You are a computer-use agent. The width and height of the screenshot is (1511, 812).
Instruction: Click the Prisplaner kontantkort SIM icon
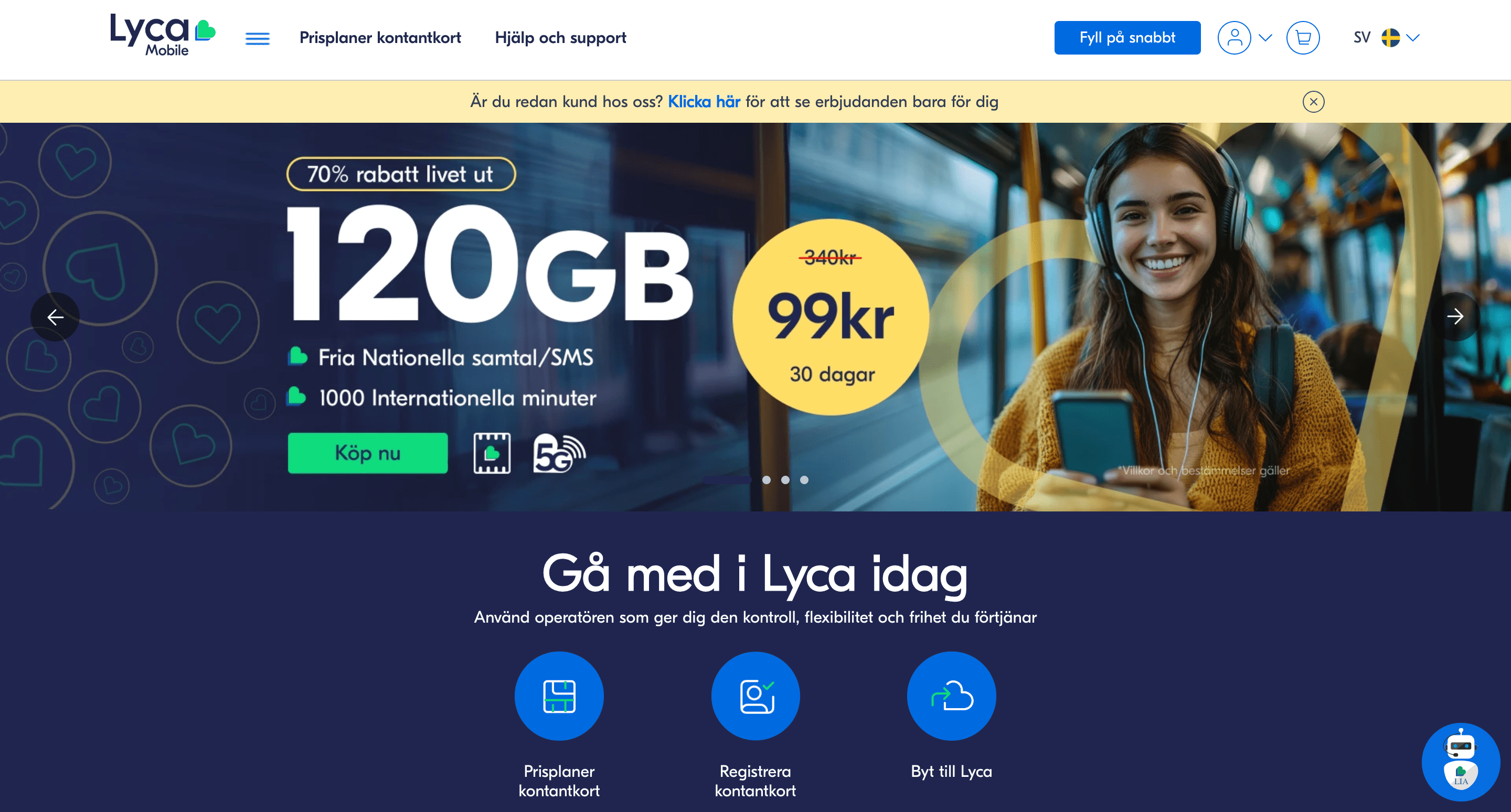pos(559,696)
